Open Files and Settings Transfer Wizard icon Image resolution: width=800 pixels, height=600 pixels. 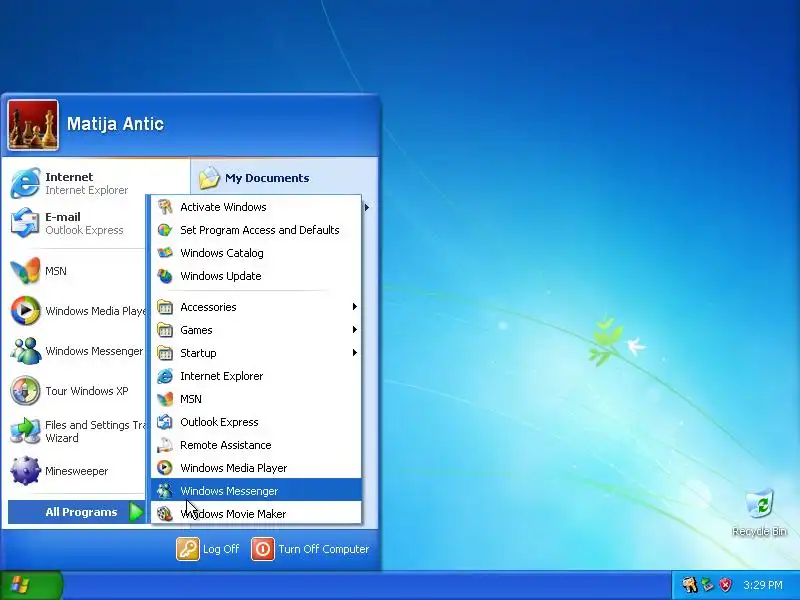click(x=25, y=431)
